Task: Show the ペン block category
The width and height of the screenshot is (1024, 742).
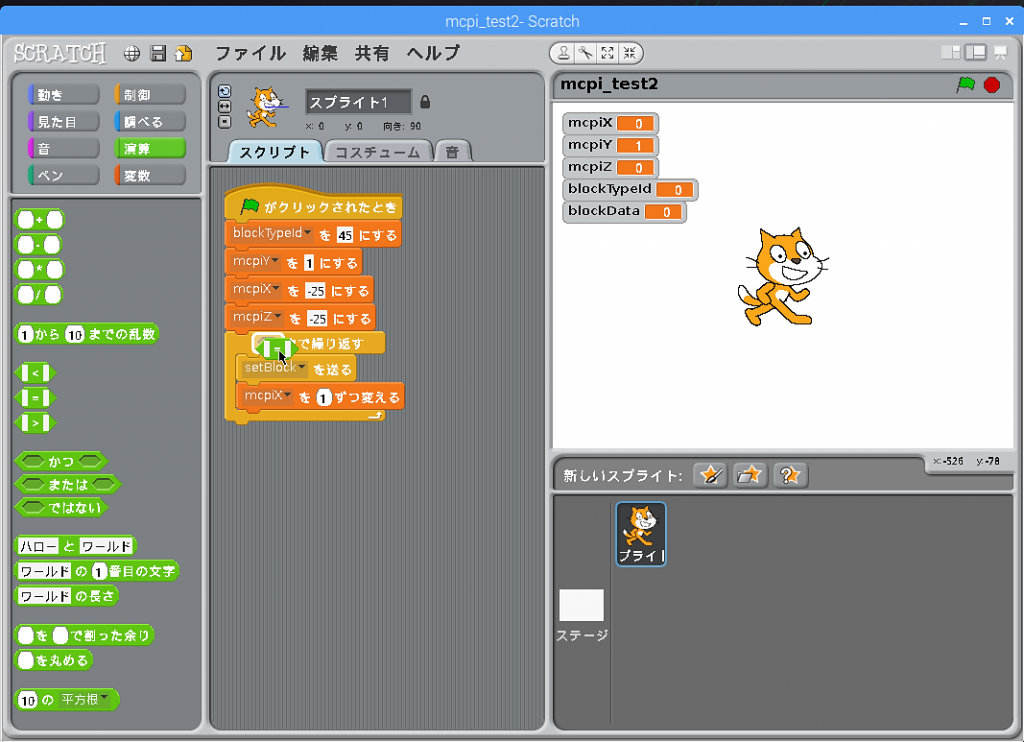Action: [x=64, y=175]
